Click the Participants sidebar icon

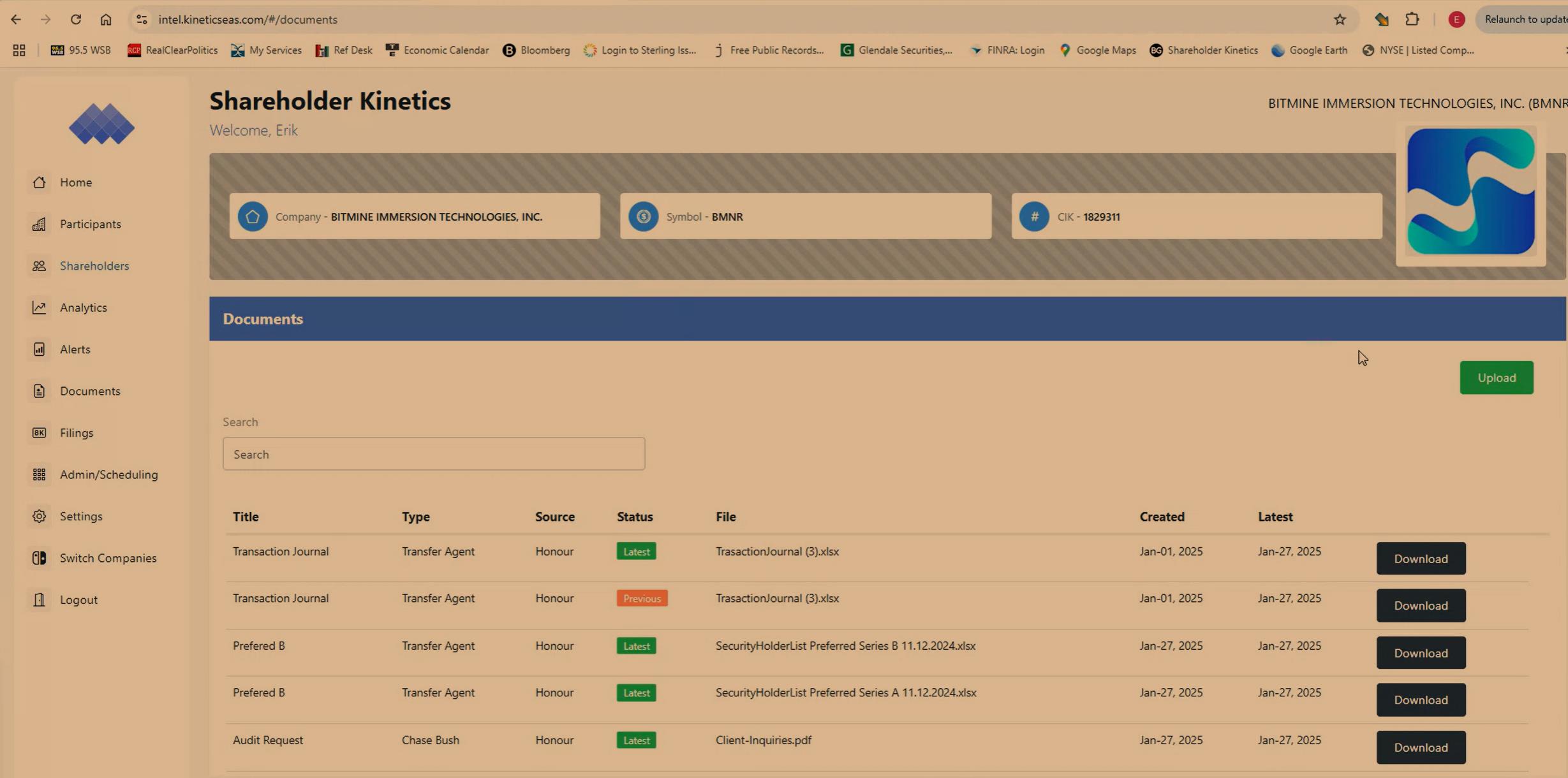tap(40, 224)
